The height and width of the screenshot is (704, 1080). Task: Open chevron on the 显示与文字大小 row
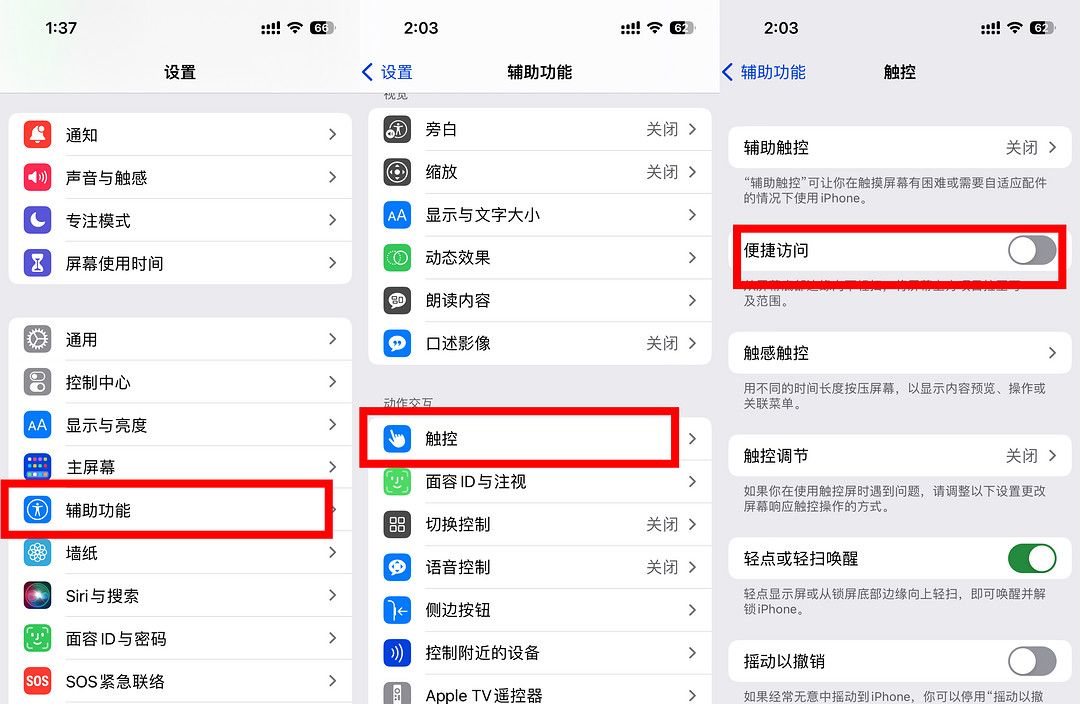tap(692, 215)
